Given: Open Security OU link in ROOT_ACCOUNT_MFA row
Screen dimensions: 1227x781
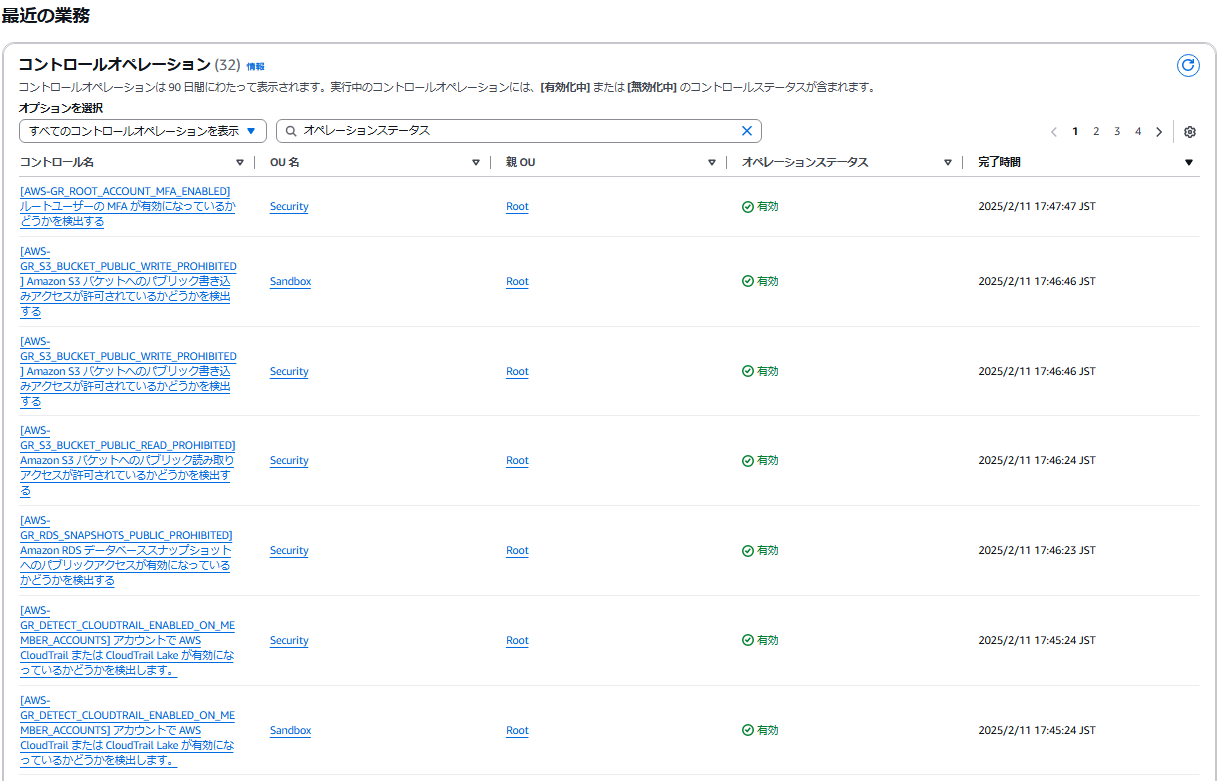Looking at the screenshot, I should tap(289, 207).
